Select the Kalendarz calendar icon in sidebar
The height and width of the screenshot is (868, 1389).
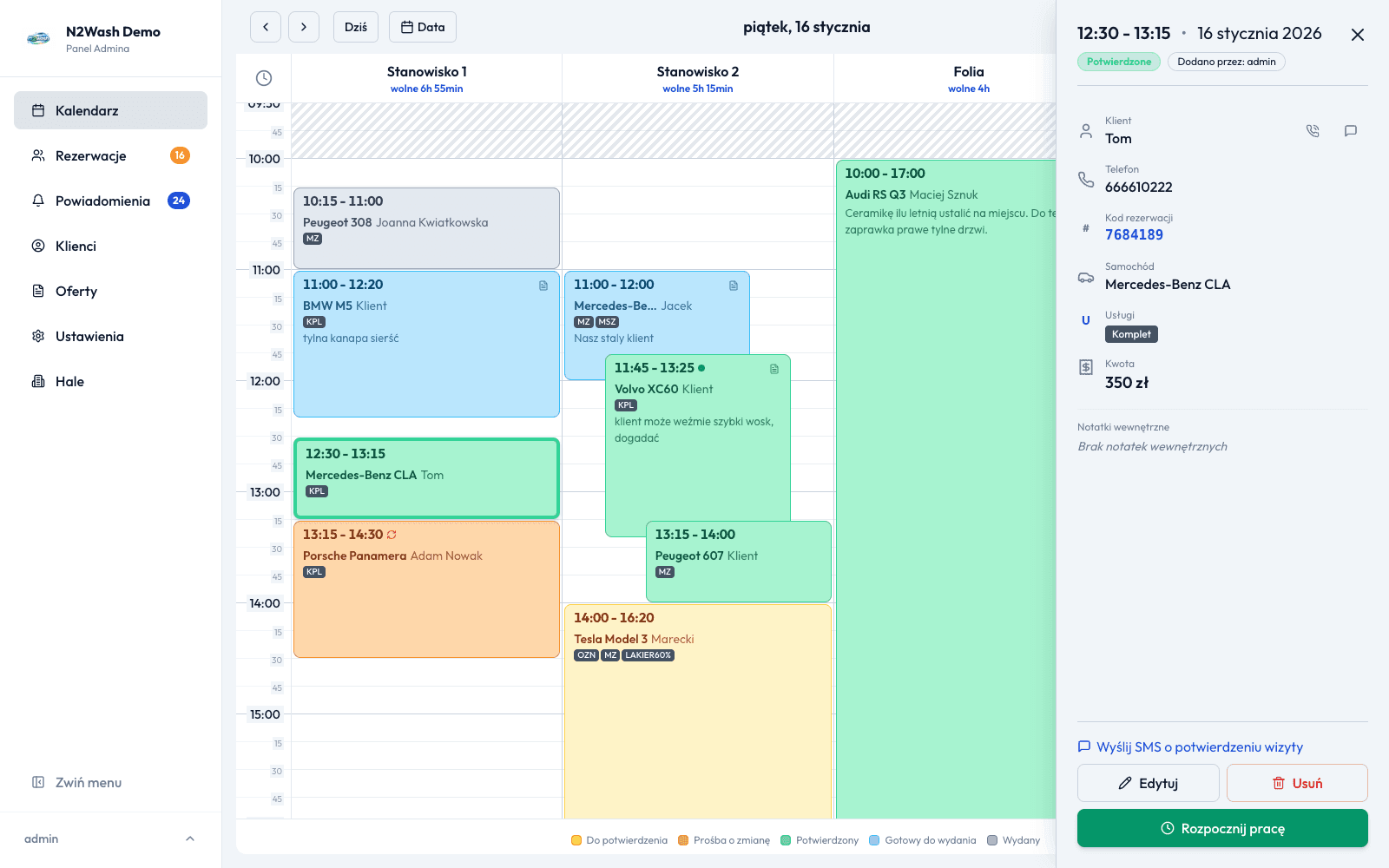pos(38,110)
